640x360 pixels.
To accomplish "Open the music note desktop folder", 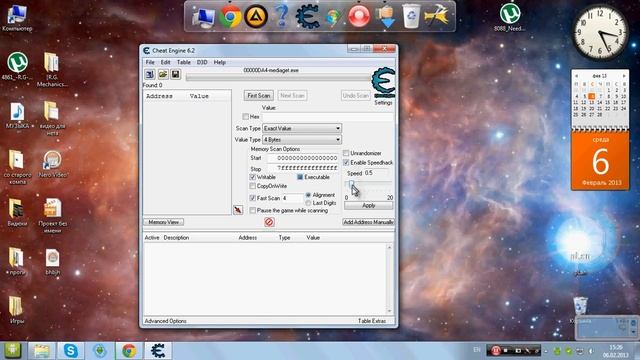I will 17,115.
